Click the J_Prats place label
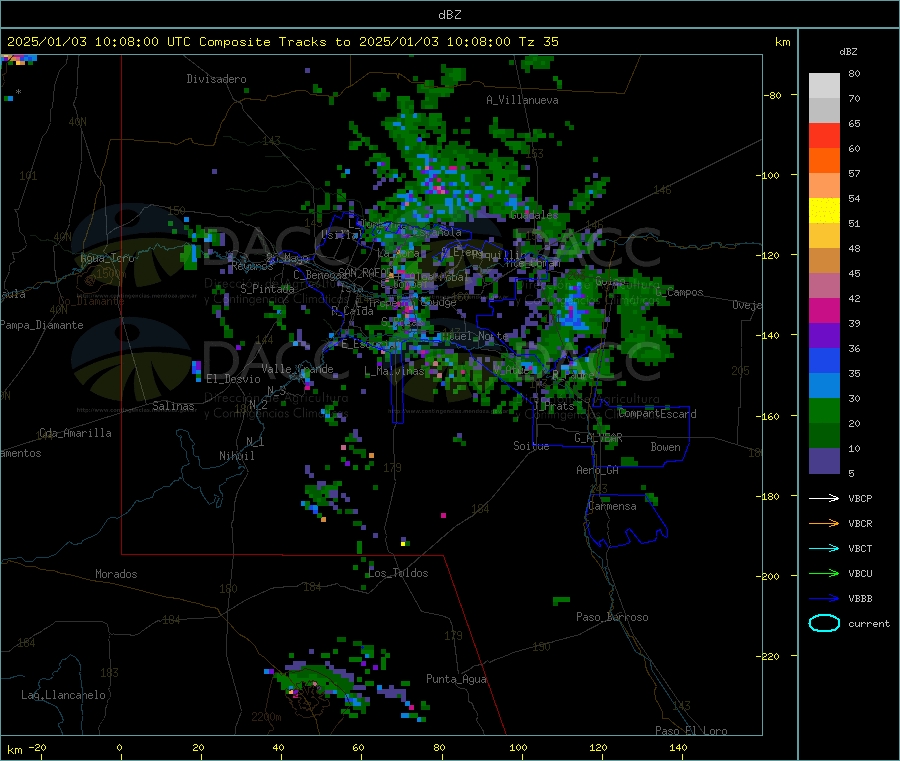The height and width of the screenshot is (761, 900). tap(554, 406)
